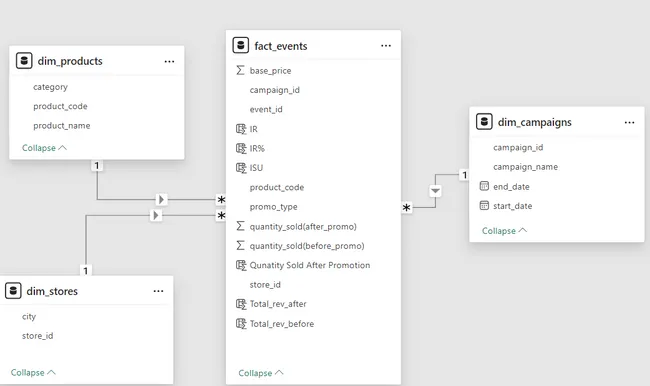Click the fact_events table database icon
Viewport: 650px width, 386px height.
click(241, 46)
